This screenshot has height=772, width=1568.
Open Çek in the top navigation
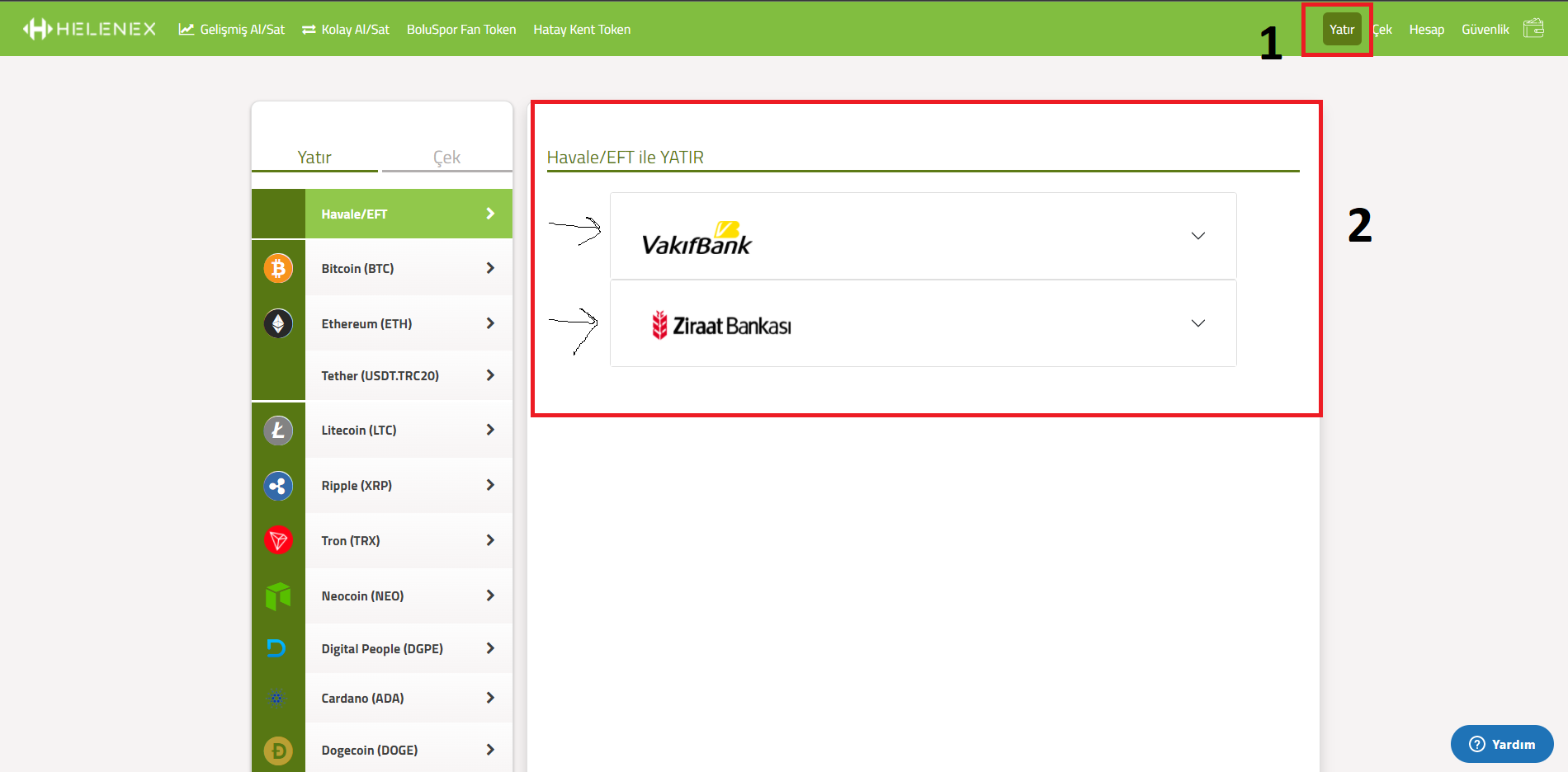coord(1382,30)
